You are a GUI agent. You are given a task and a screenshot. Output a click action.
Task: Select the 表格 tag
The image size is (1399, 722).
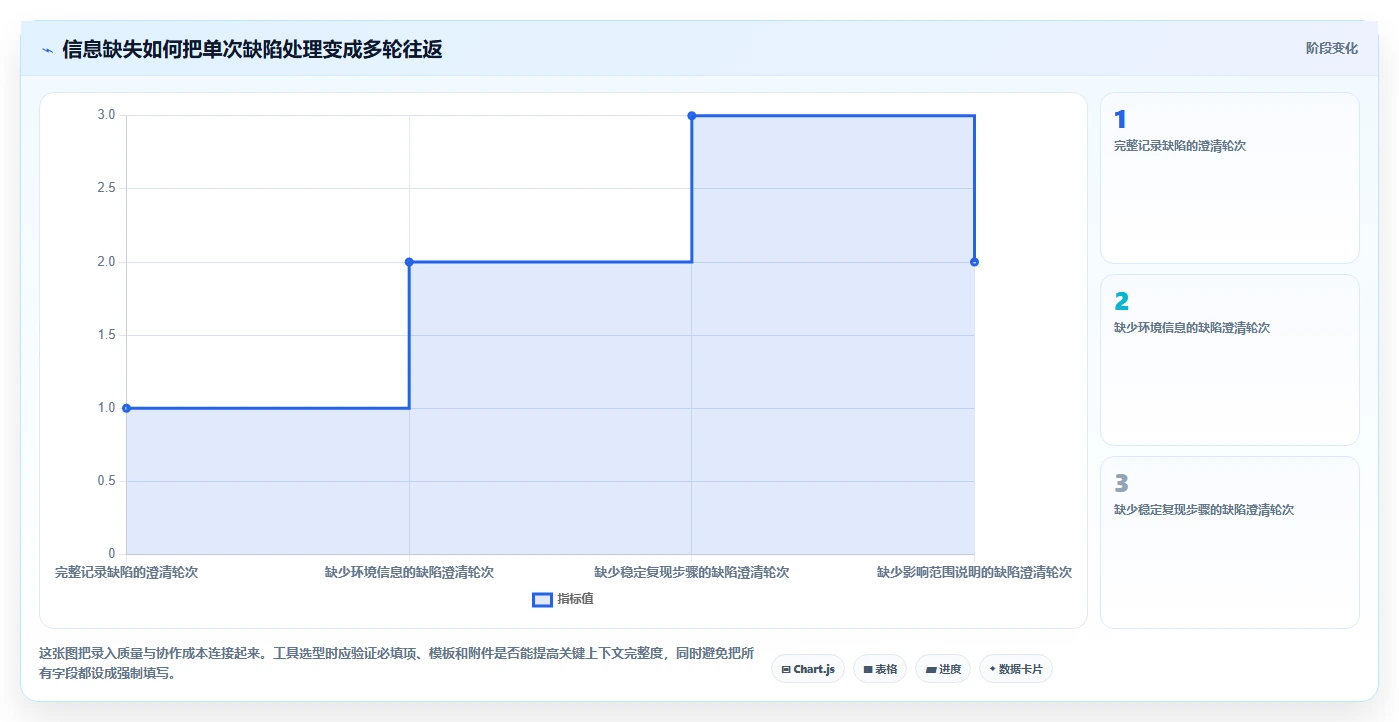point(880,669)
